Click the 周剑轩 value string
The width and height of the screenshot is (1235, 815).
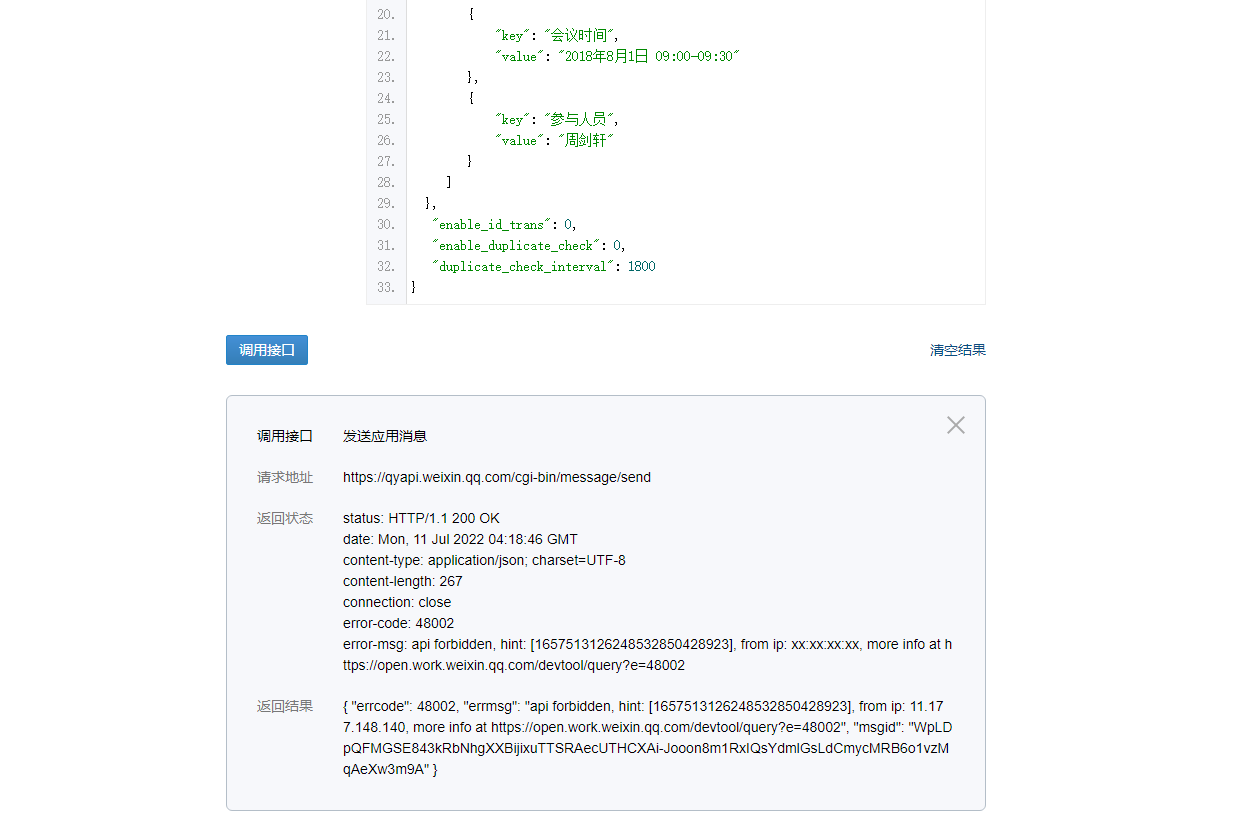(x=585, y=140)
